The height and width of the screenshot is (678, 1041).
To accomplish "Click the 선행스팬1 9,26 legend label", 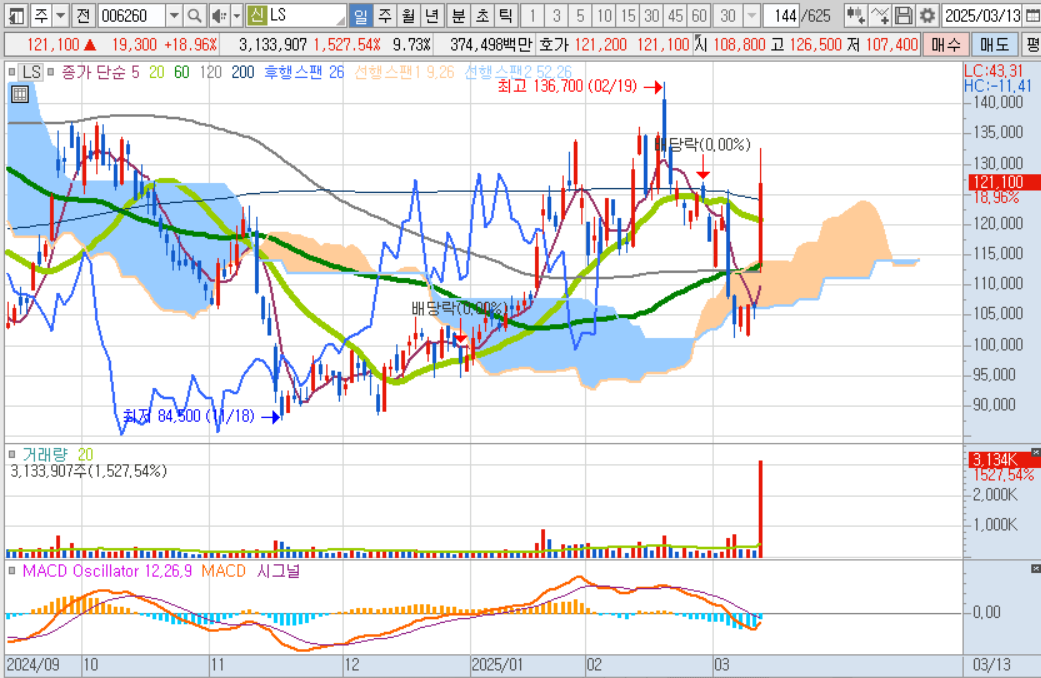I will pyautogui.click(x=404, y=72).
